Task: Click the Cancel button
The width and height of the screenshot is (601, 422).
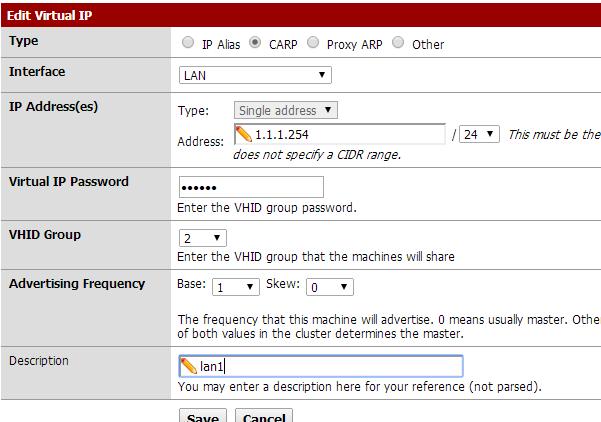Action: tap(264, 416)
